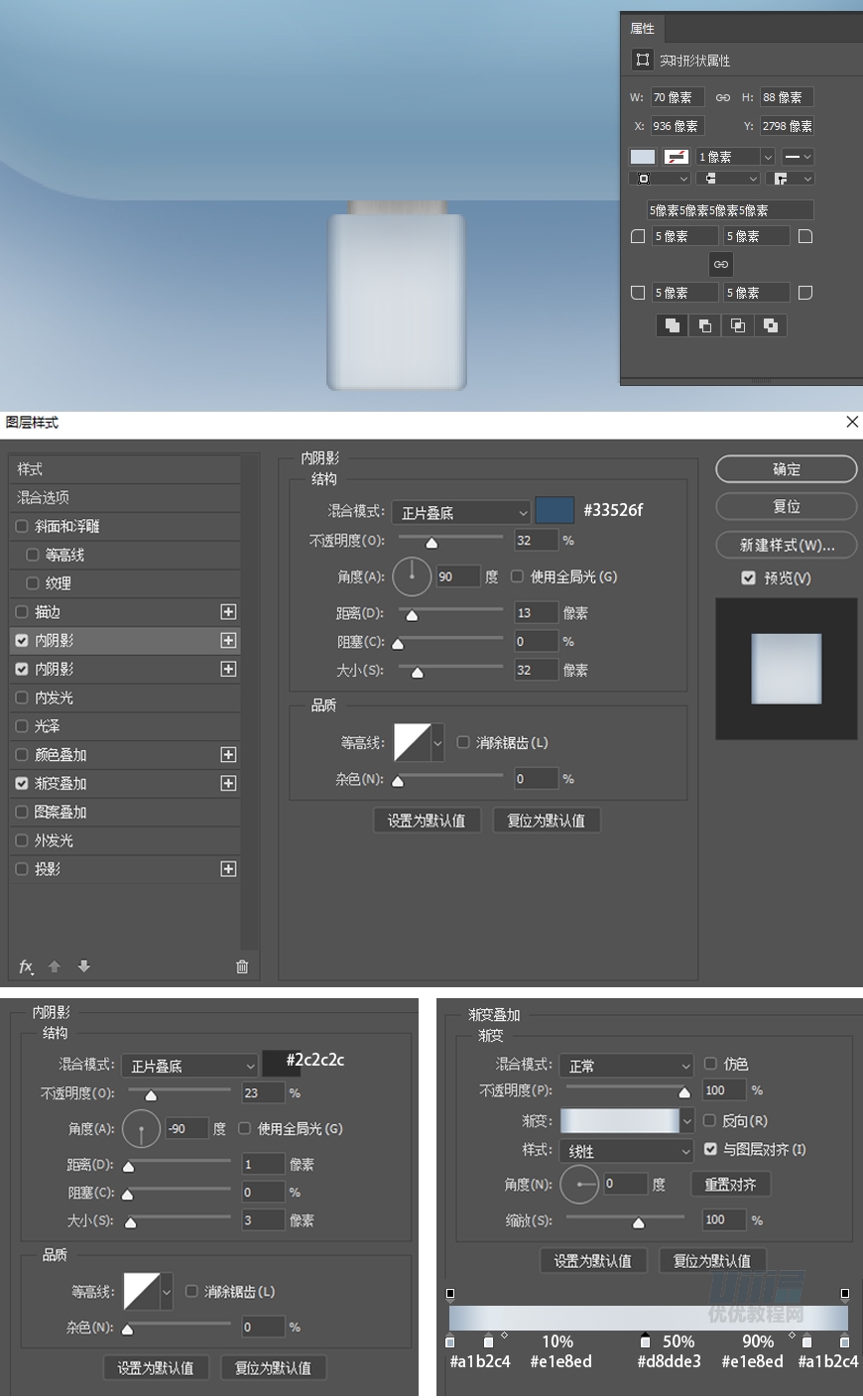Toggle the 预览(V) checkbox
The height and width of the screenshot is (1400, 863).
(749, 577)
